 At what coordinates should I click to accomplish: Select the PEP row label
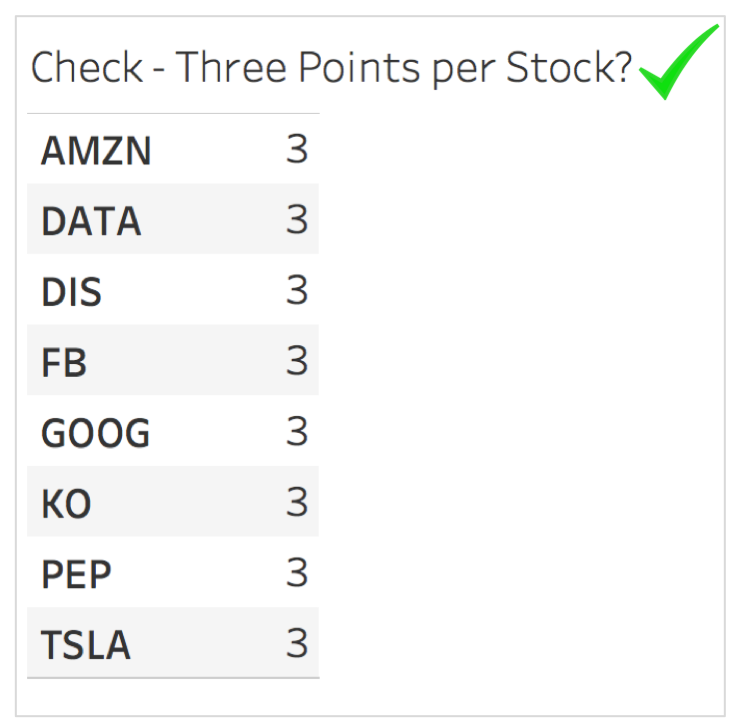click(76, 574)
